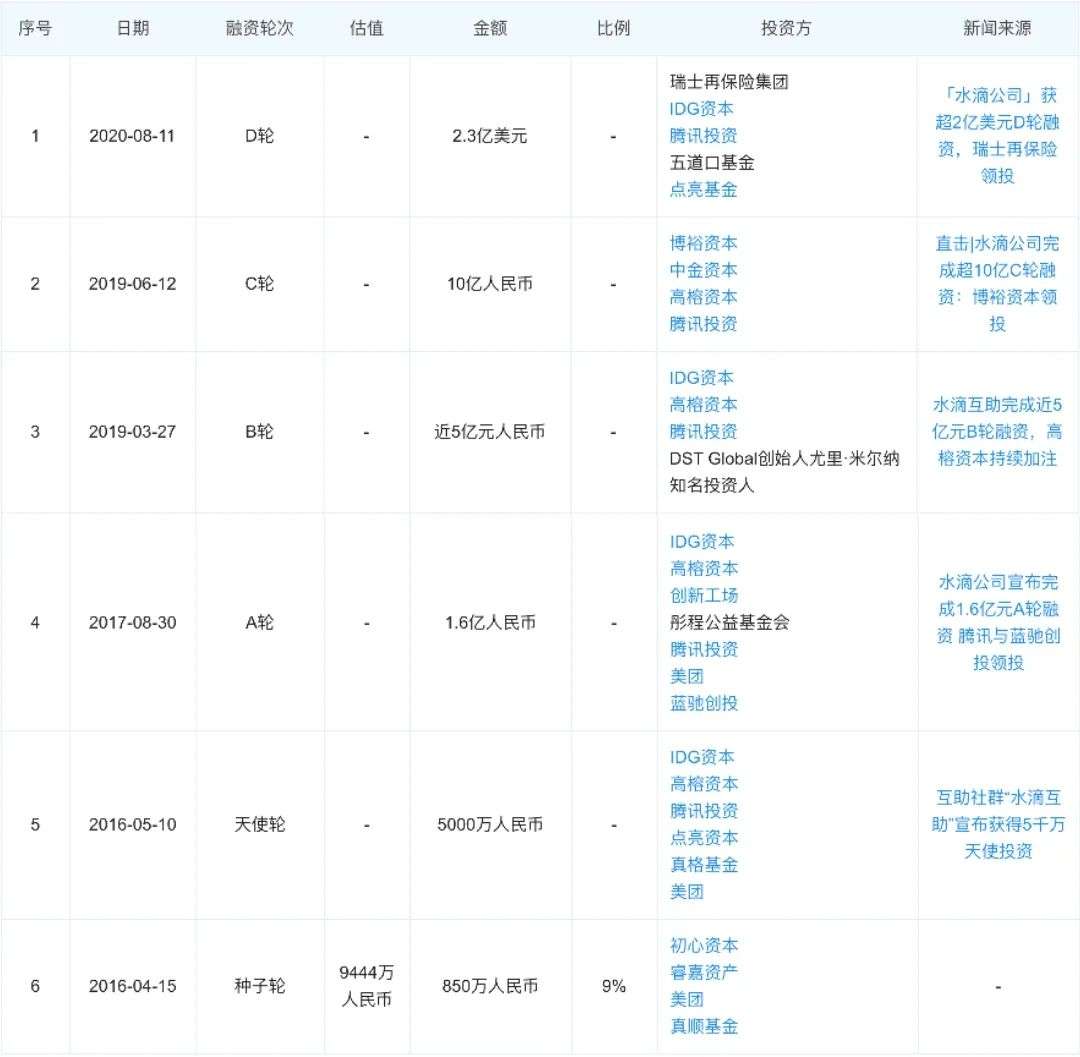Click 腾讯投资 in the B轮 row
The width and height of the screenshot is (1080, 1057).
(703, 432)
